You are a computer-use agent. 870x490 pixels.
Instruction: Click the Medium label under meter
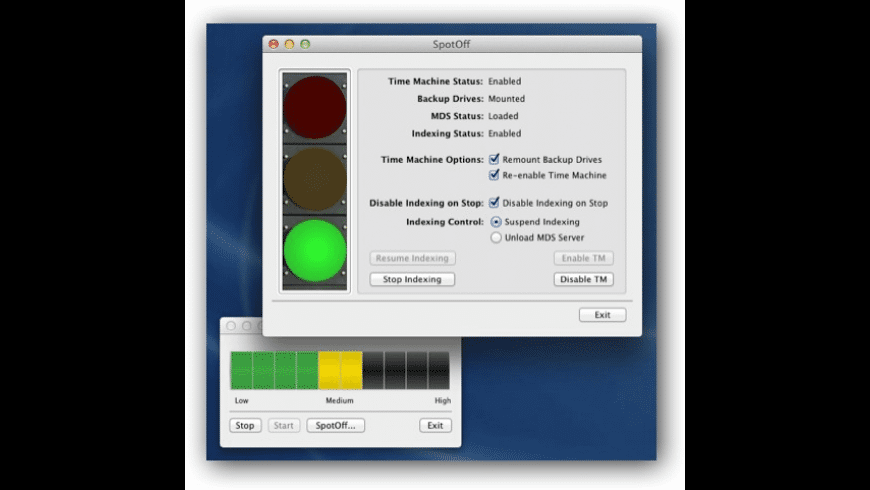click(x=340, y=400)
